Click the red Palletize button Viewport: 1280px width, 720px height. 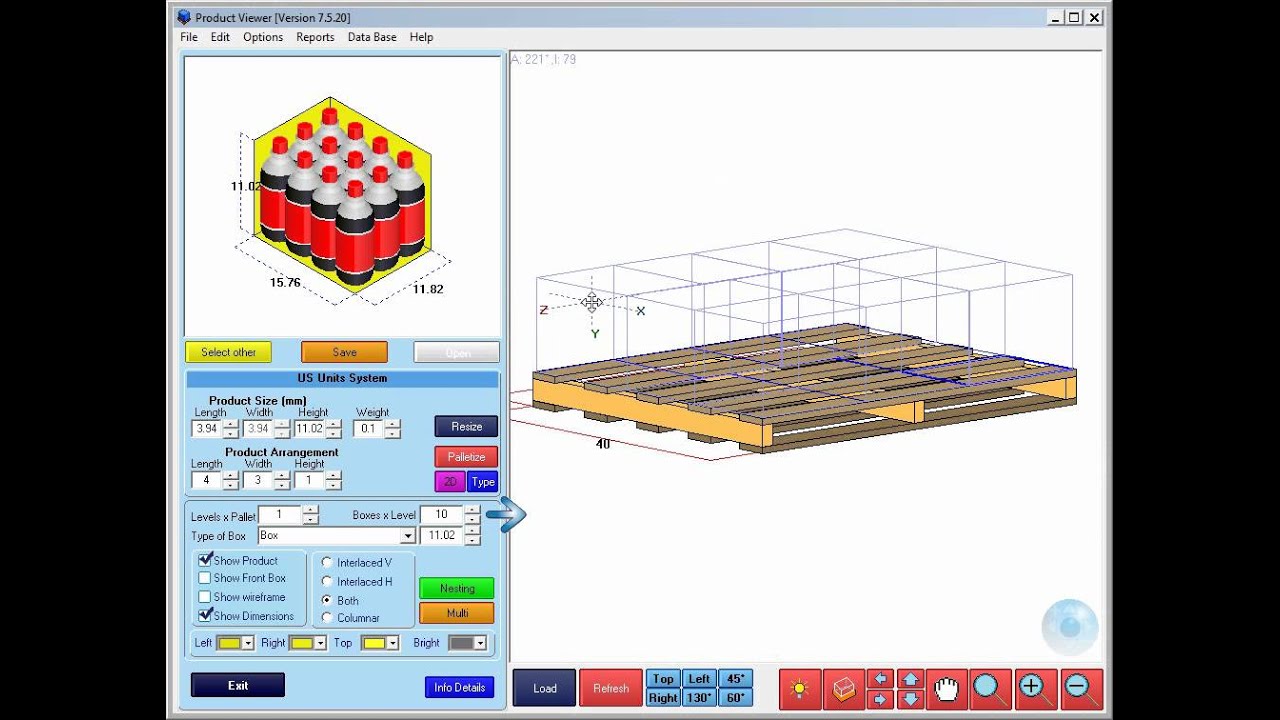466,457
